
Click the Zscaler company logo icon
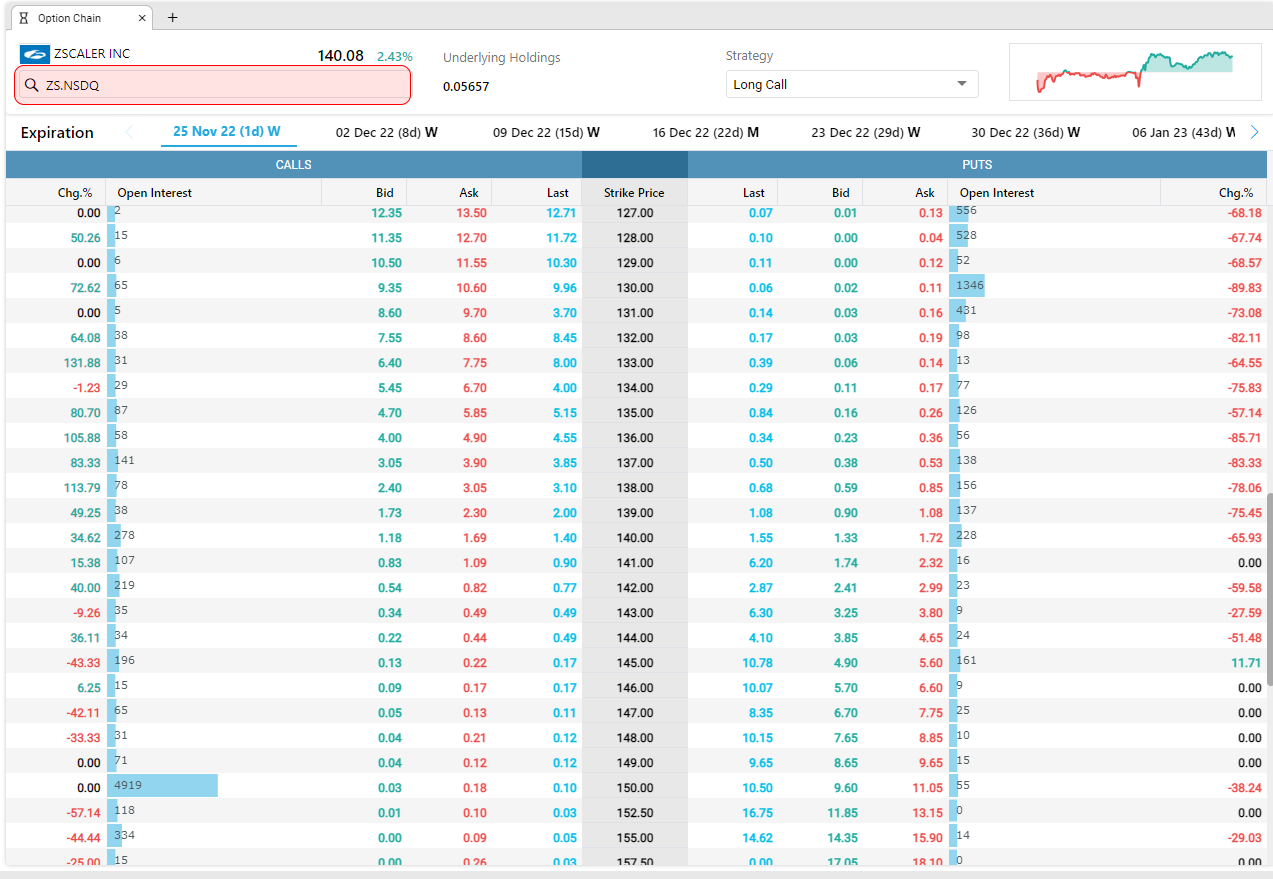pos(34,54)
